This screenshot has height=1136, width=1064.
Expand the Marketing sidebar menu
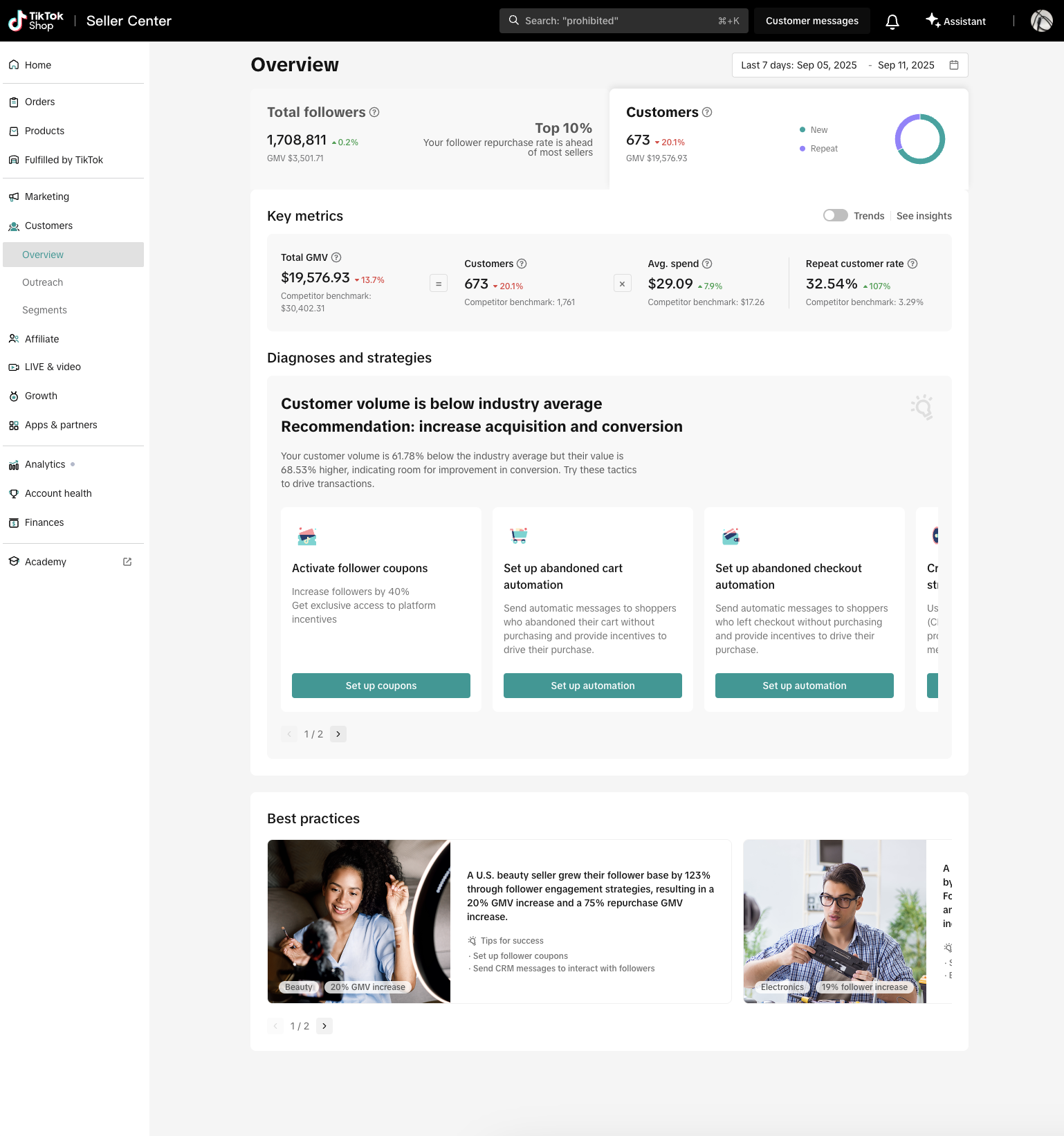(x=47, y=196)
